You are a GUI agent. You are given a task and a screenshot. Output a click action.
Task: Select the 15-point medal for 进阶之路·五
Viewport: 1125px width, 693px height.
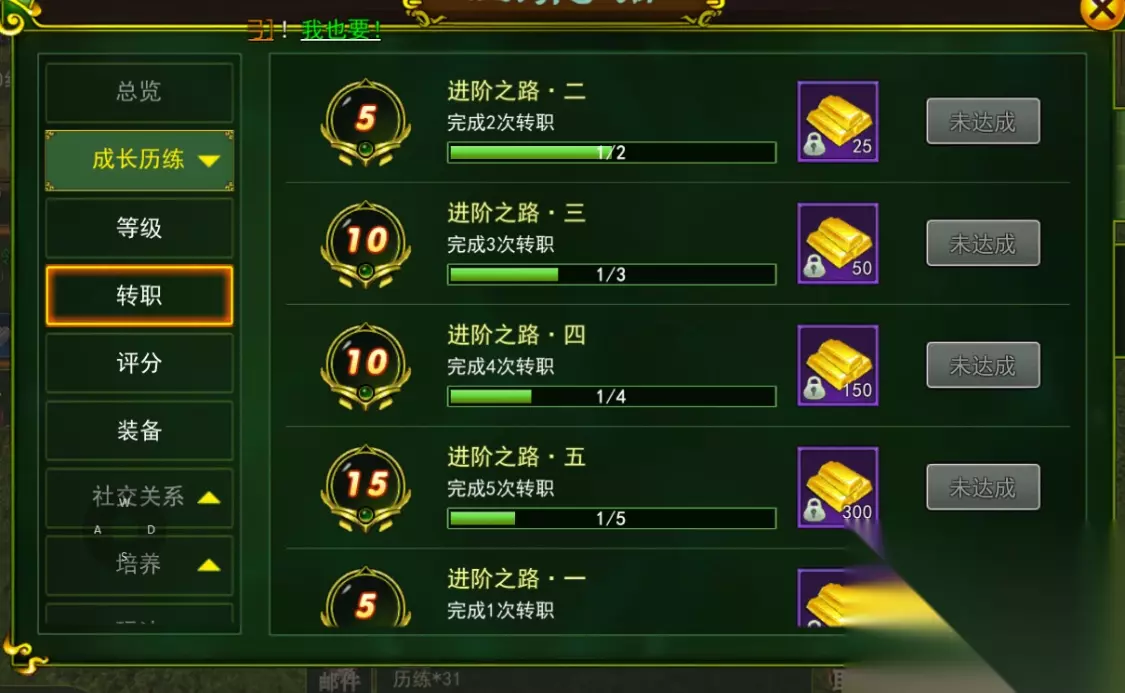[x=365, y=488]
